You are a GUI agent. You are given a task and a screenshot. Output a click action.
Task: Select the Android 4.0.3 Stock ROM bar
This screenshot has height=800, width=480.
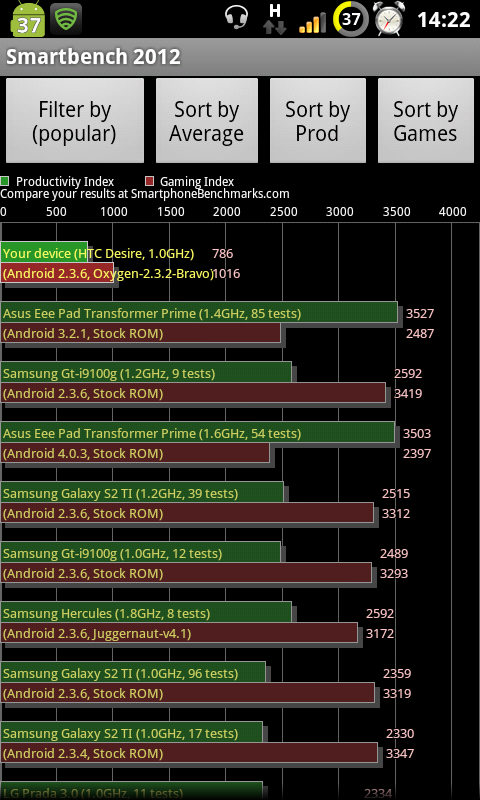point(135,453)
